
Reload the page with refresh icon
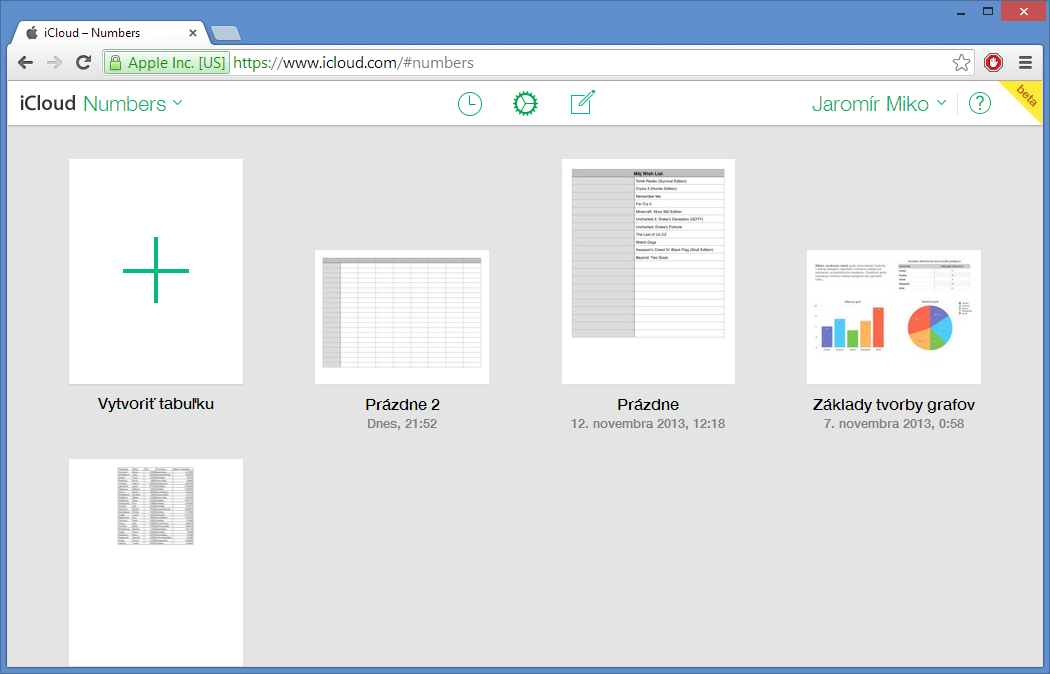83,63
